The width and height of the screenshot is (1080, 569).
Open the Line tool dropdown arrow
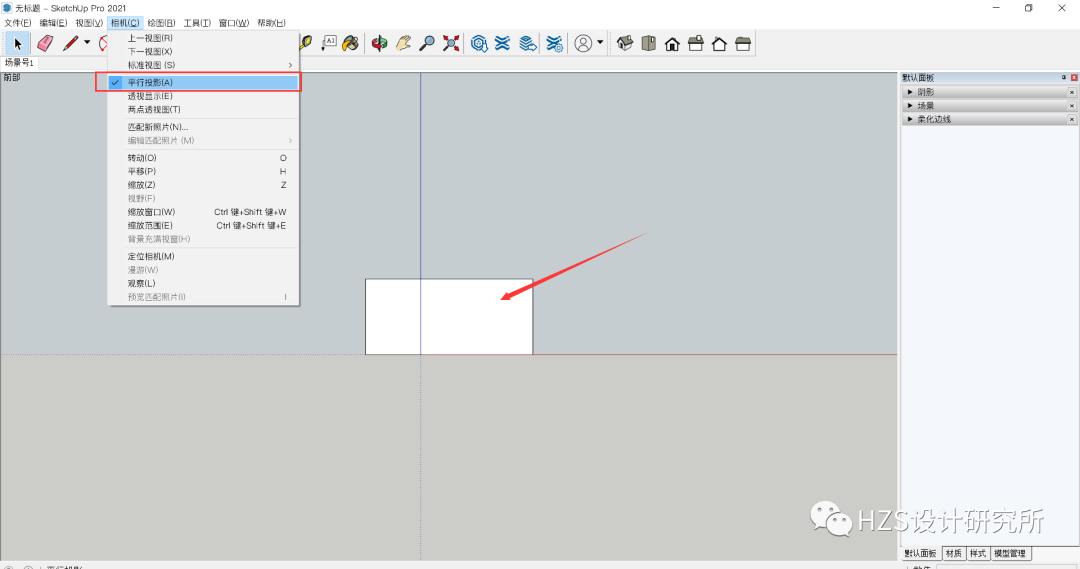pyautogui.click(x=87, y=43)
